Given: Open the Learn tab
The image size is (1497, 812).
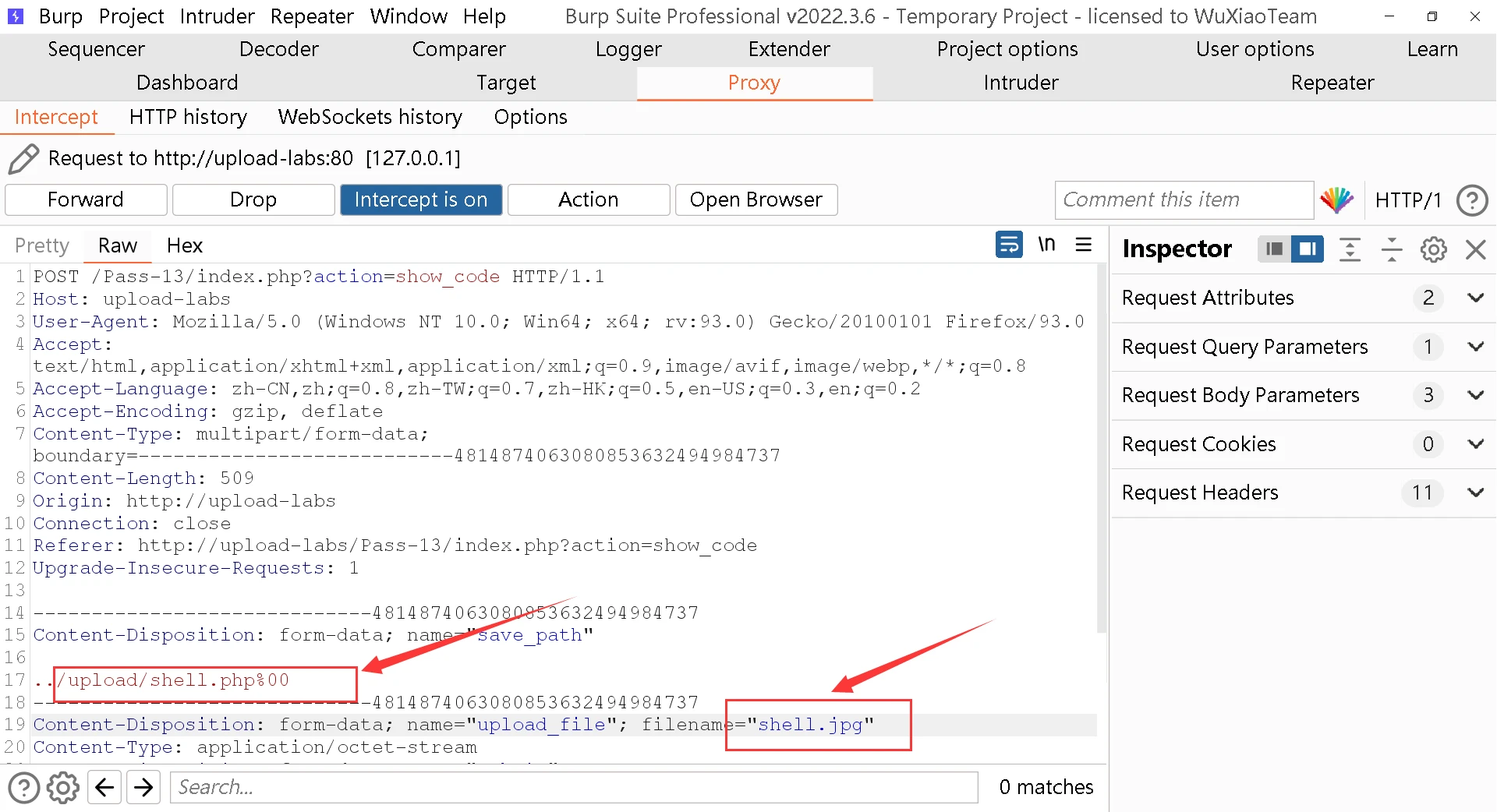Looking at the screenshot, I should pyautogui.click(x=1432, y=49).
